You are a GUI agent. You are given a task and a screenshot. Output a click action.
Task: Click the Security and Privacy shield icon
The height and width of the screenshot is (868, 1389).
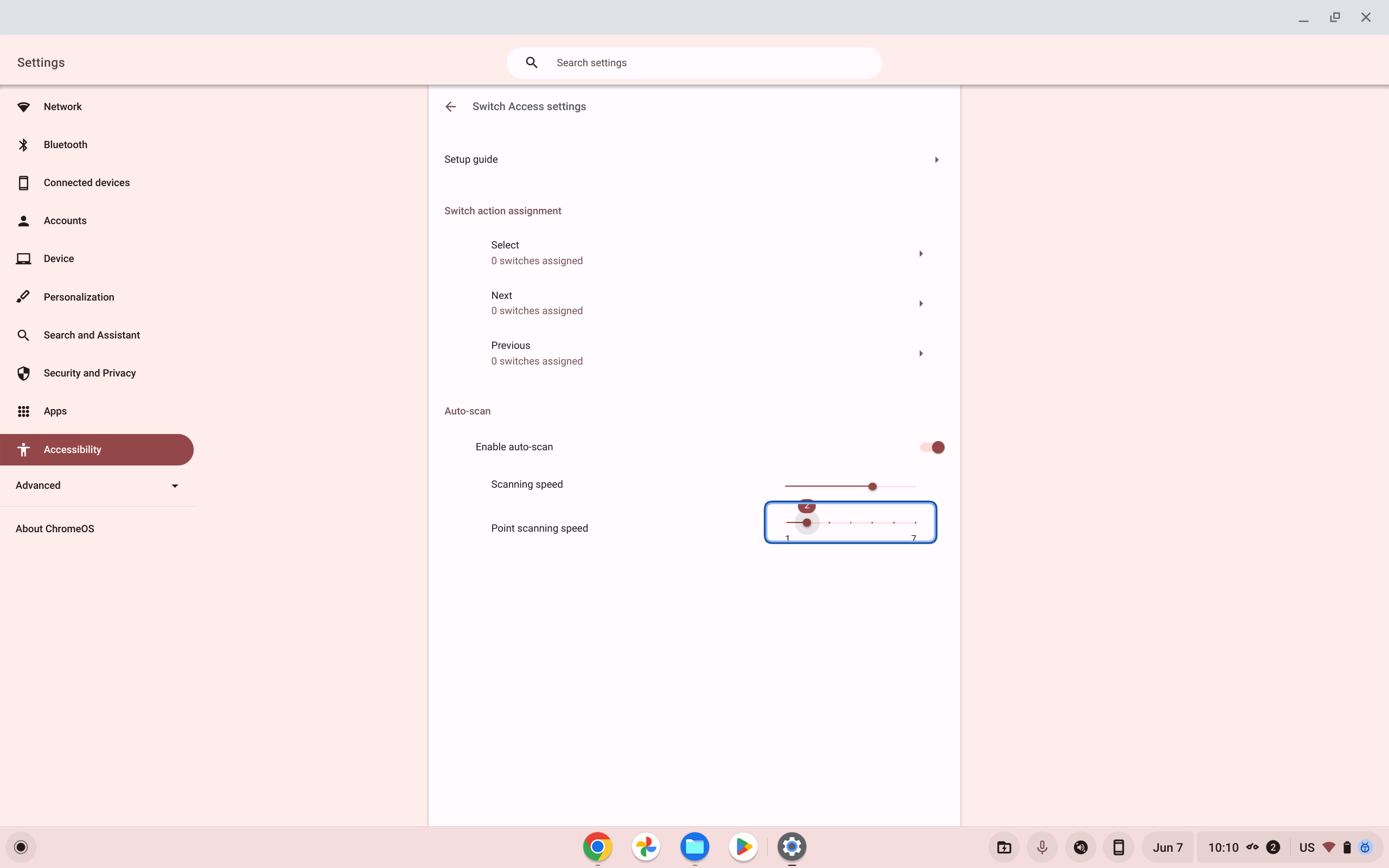[23, 373]
